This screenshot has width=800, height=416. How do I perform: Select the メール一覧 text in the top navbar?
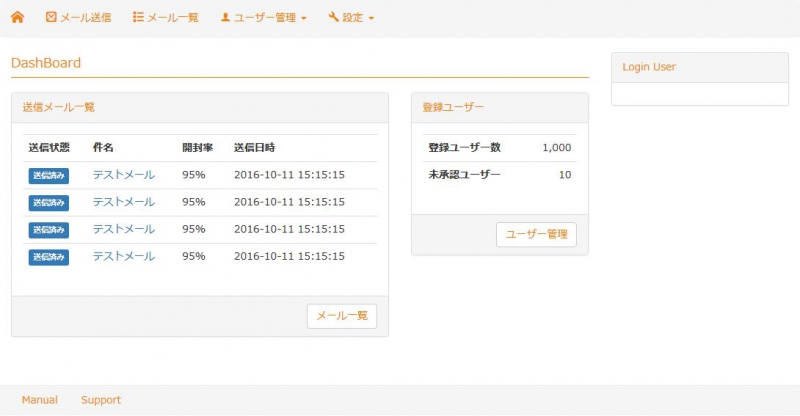[172, 18]
